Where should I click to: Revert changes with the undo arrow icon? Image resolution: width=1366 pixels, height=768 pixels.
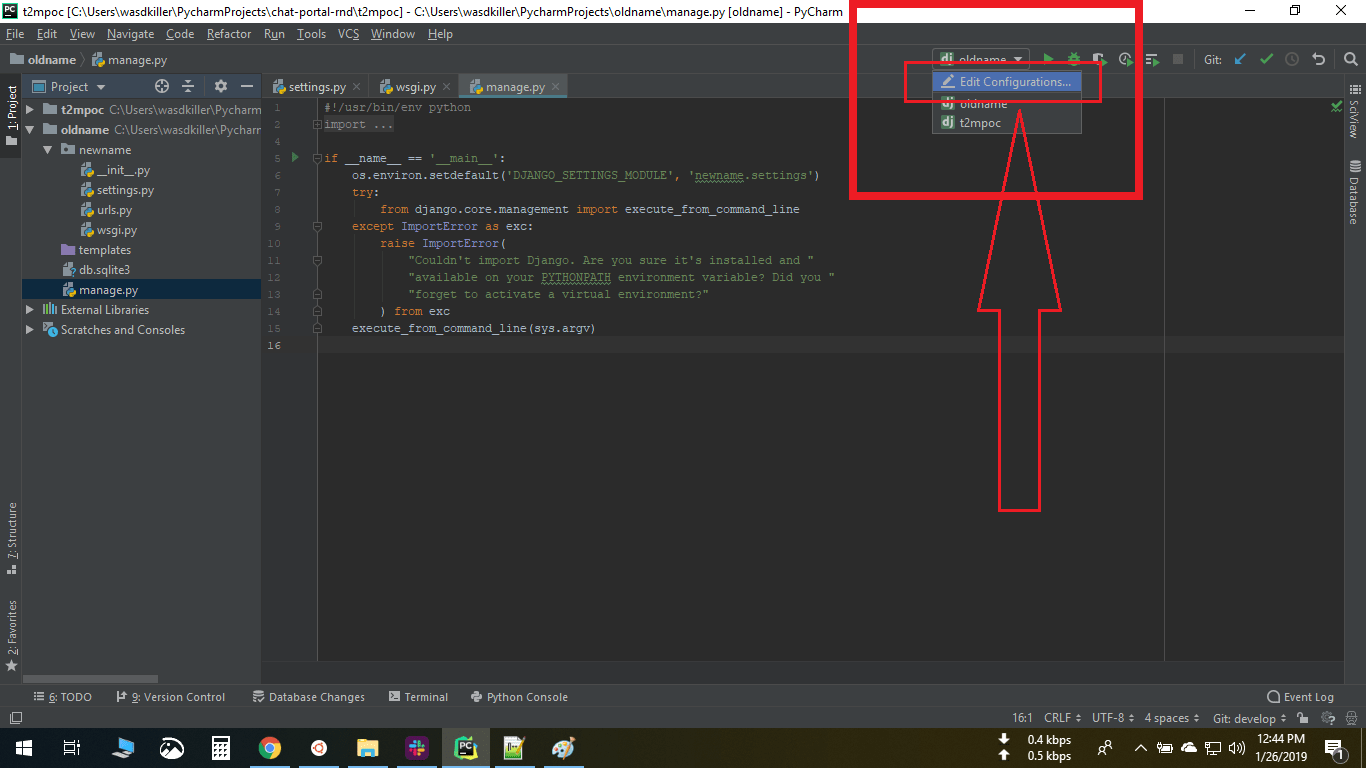tap(1318, 60)
